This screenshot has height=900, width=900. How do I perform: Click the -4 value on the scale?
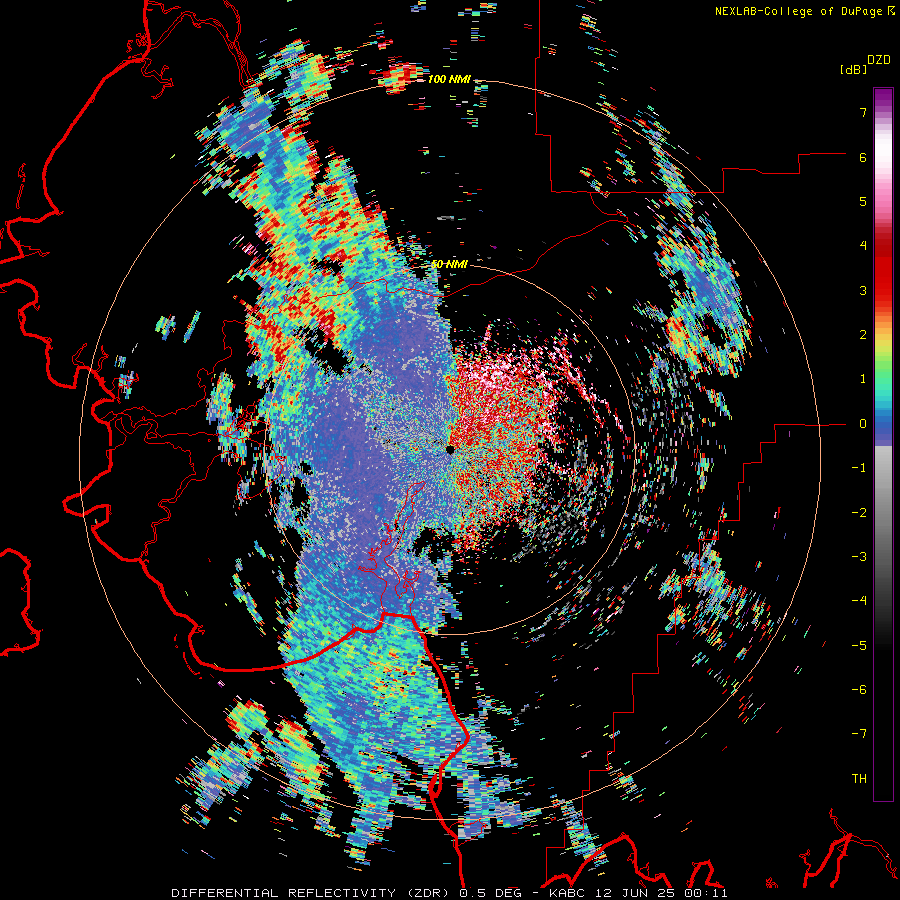(x=859, y=601)
